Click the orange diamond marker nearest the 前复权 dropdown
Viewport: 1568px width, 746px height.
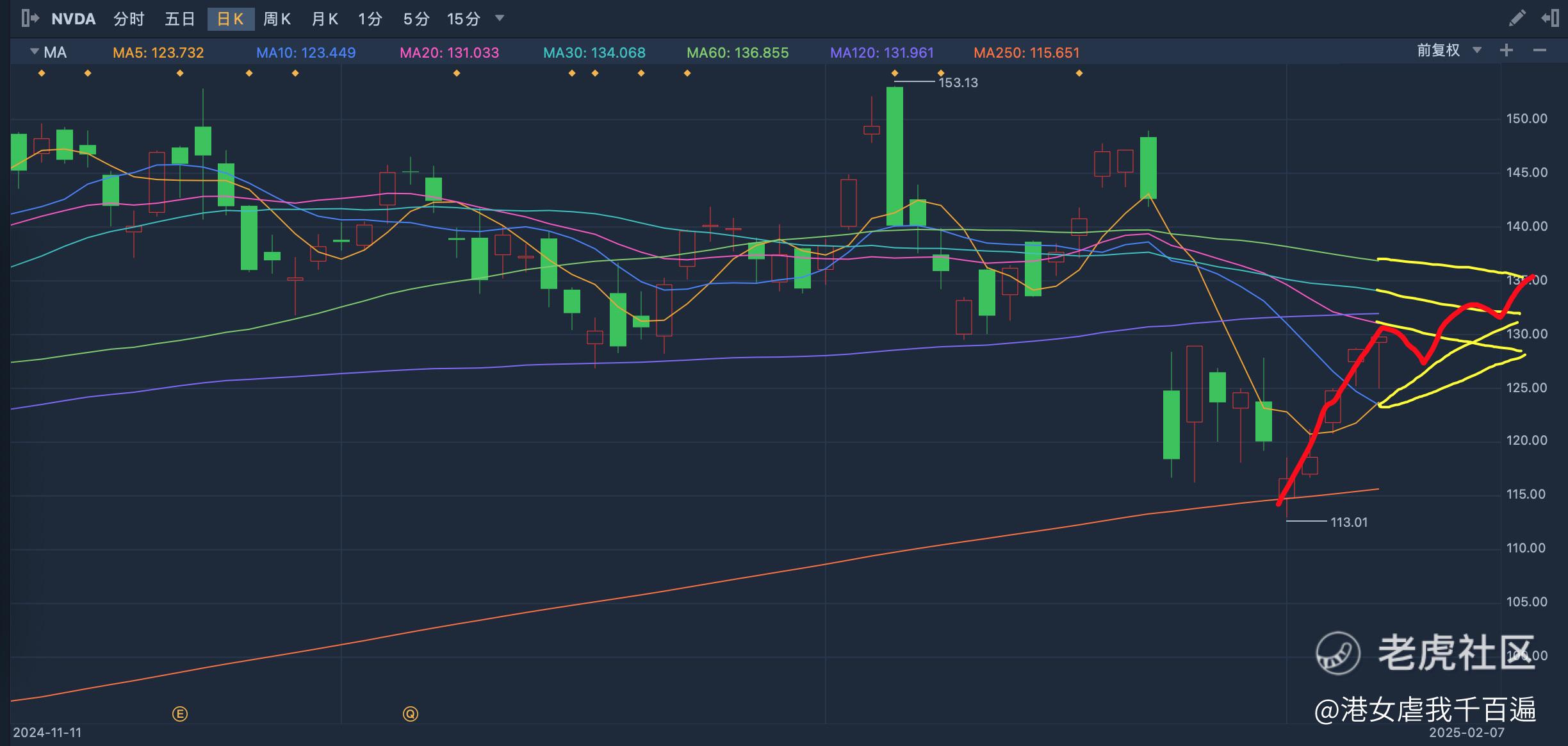click(x=1079, y=74)
